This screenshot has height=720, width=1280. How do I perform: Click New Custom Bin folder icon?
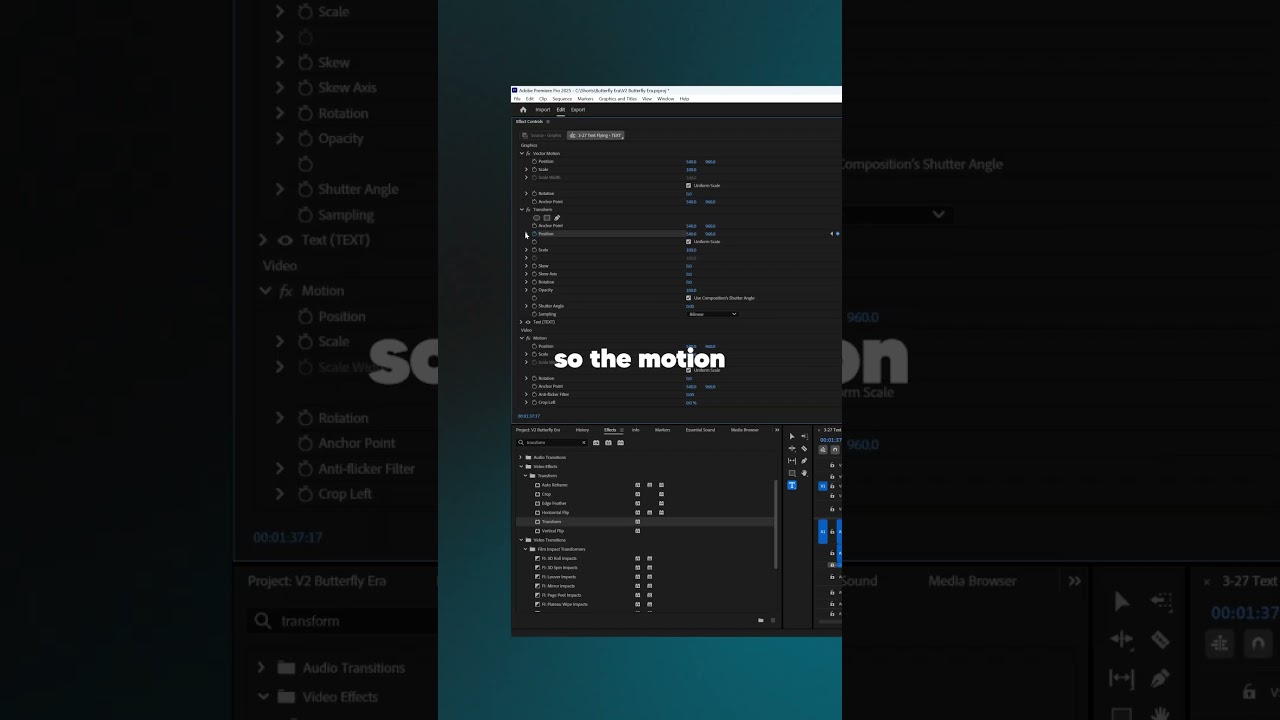click(x=760, y=620)
